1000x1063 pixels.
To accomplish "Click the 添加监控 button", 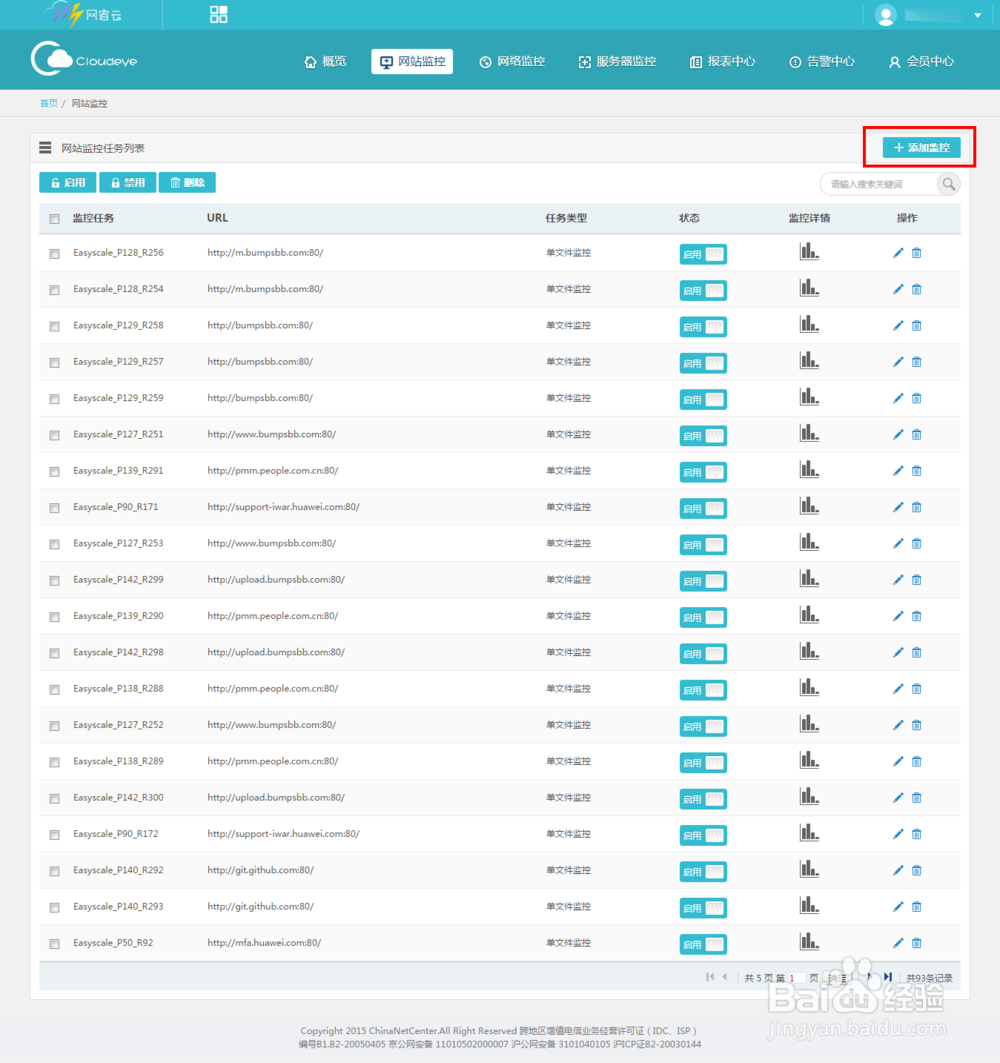I will tap(921, 147).
